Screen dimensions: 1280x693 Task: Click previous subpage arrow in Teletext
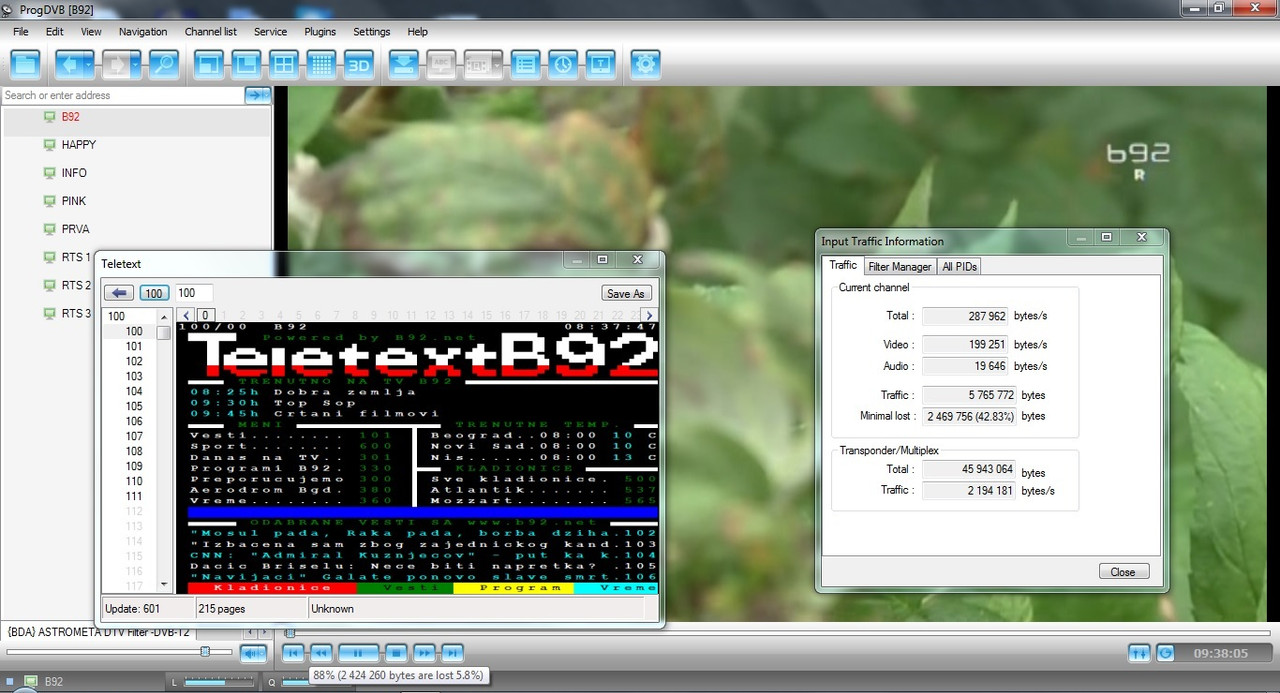coord(185,315)
